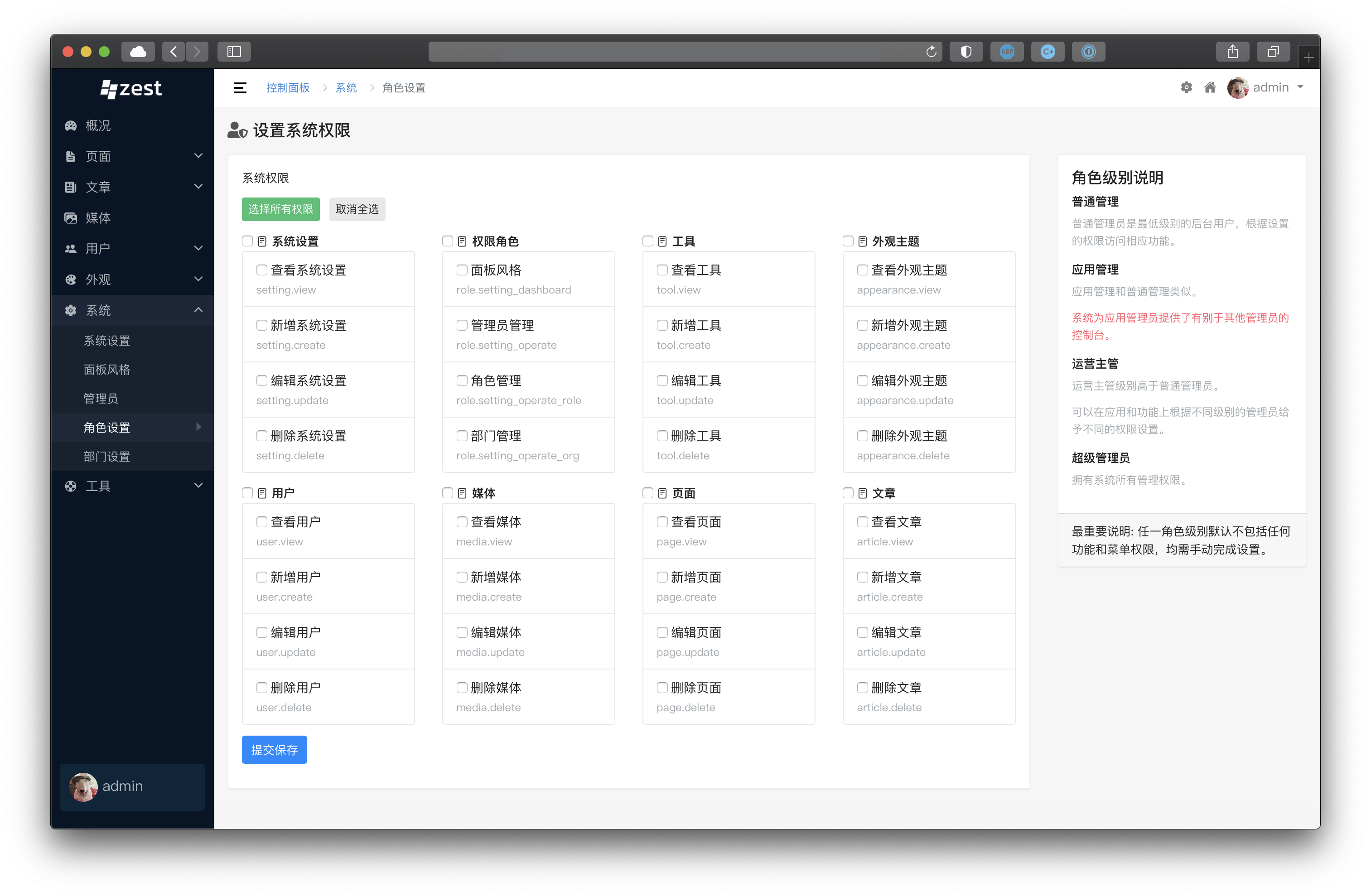Go to 部门设置 sidebar submenu item
Viewport: 1371px width, 896px height.
pos(107,457)
